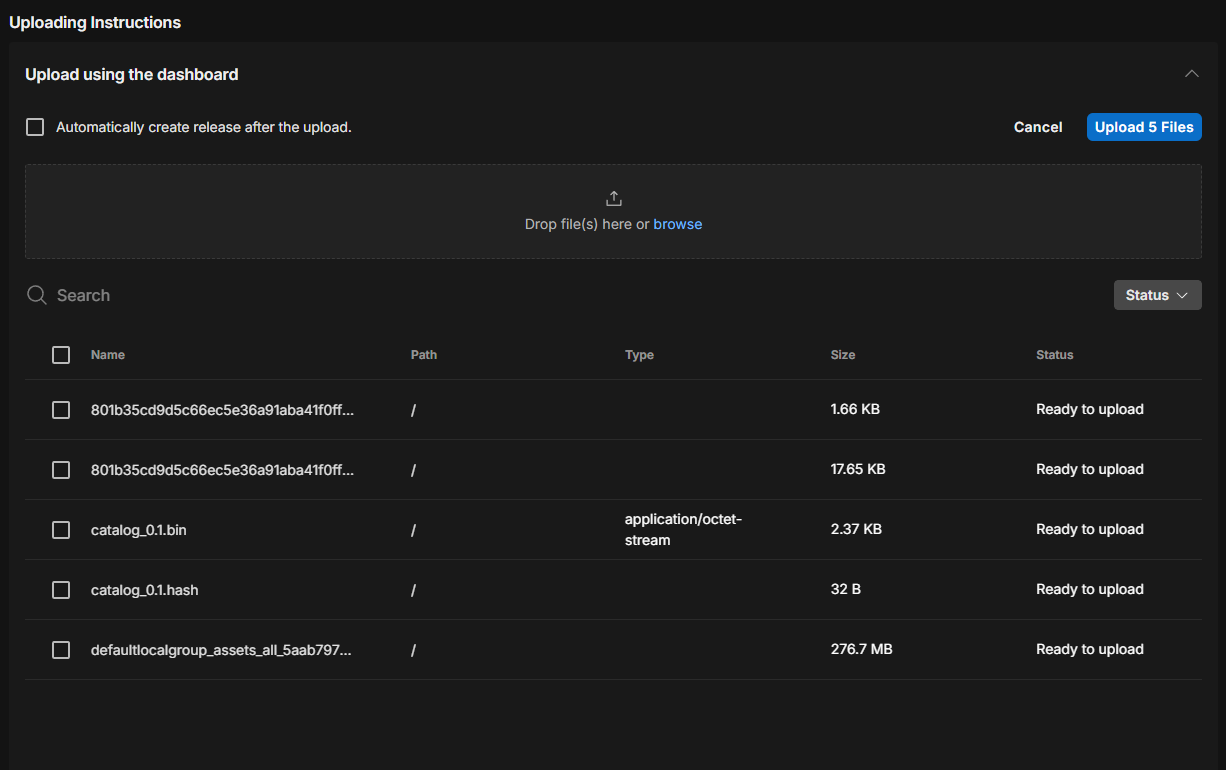The width and height of the screenshot is (1226, 770).
Task: Select the checkbox for the 17.65 KB file
Action: (x=61, y=470)
